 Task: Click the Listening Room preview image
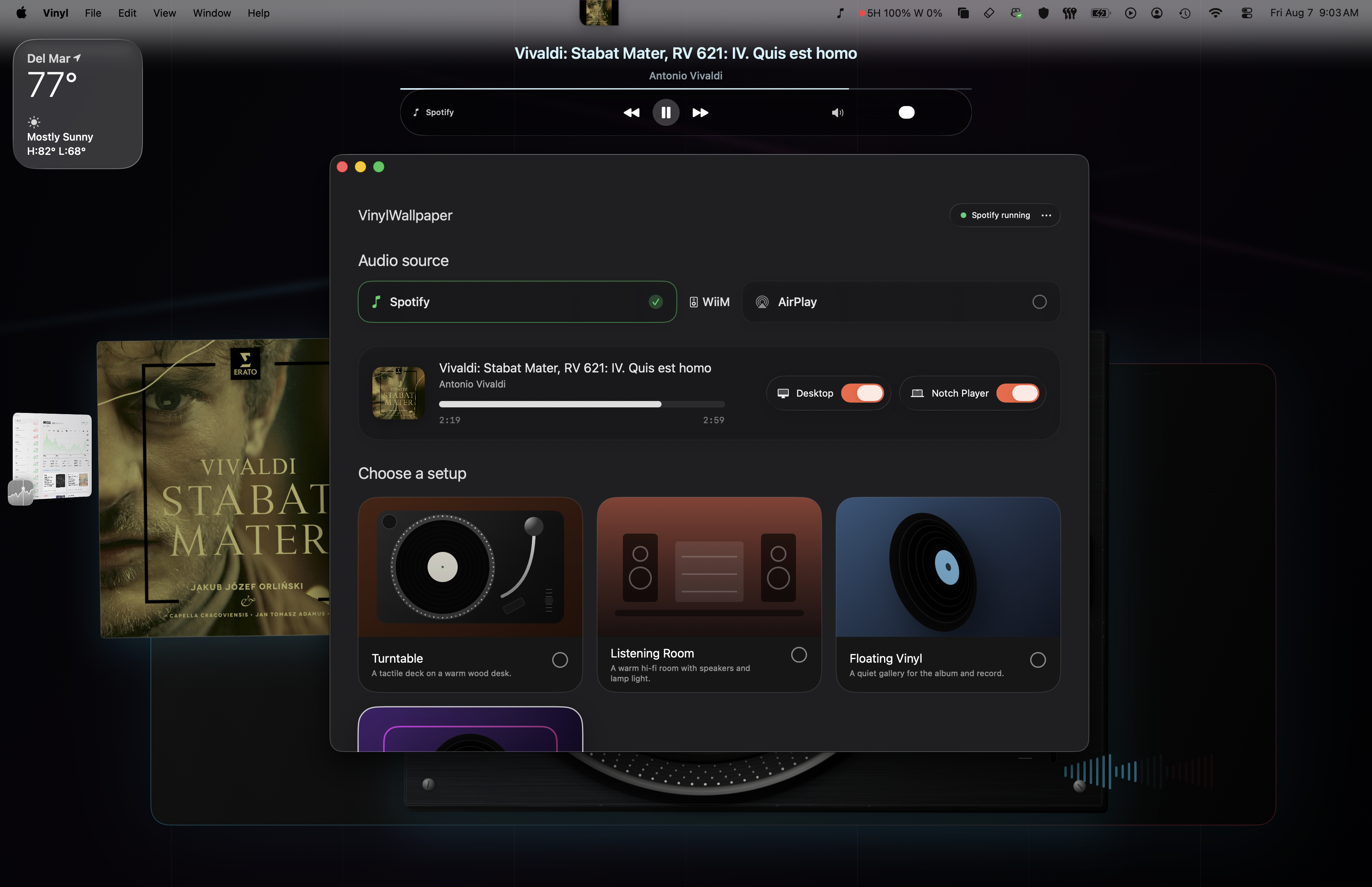pyautogui.click(x=709, y=567)
